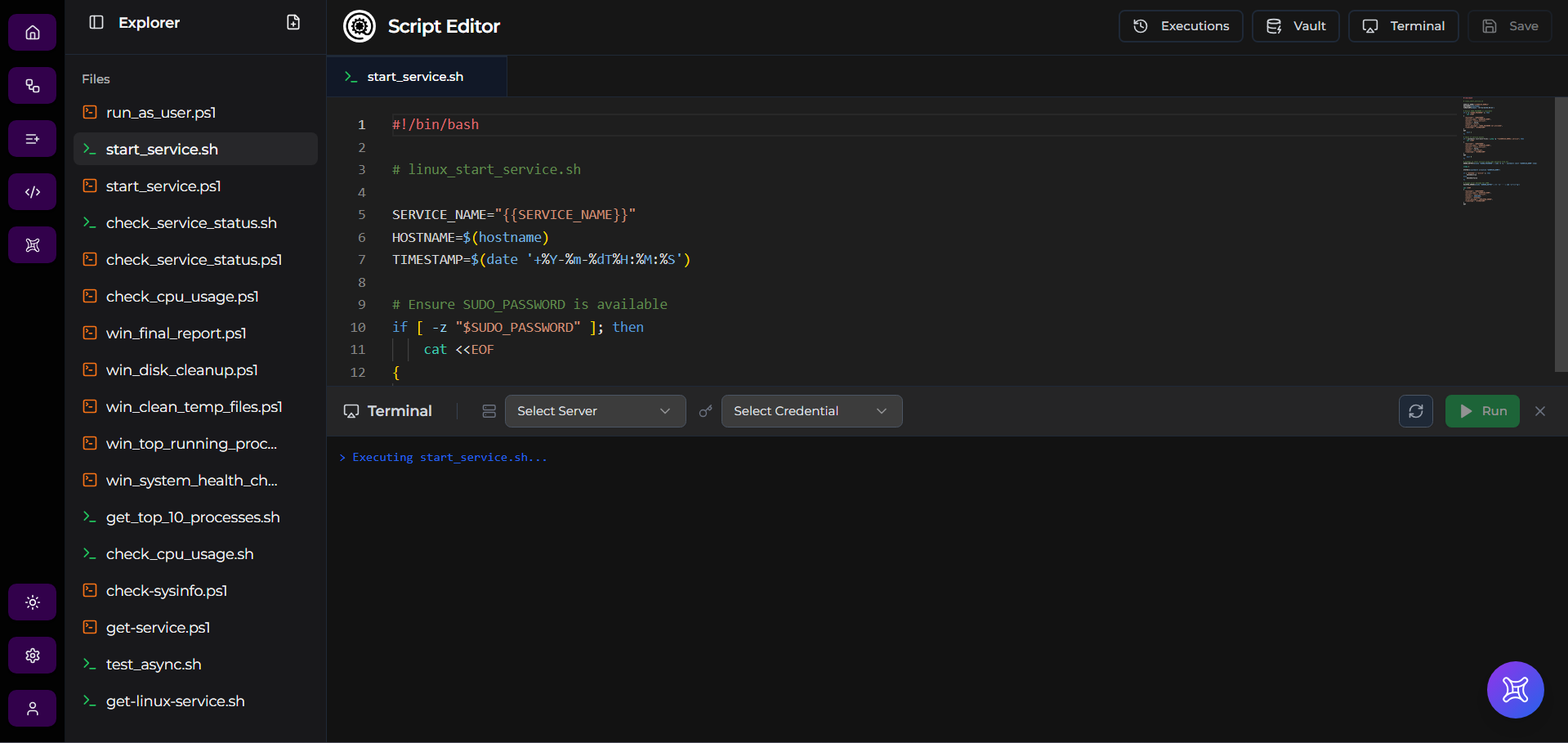This screenshot has height=743, width=1568.
Task: Open check_service_status.ps1 file
Action: 195,259
